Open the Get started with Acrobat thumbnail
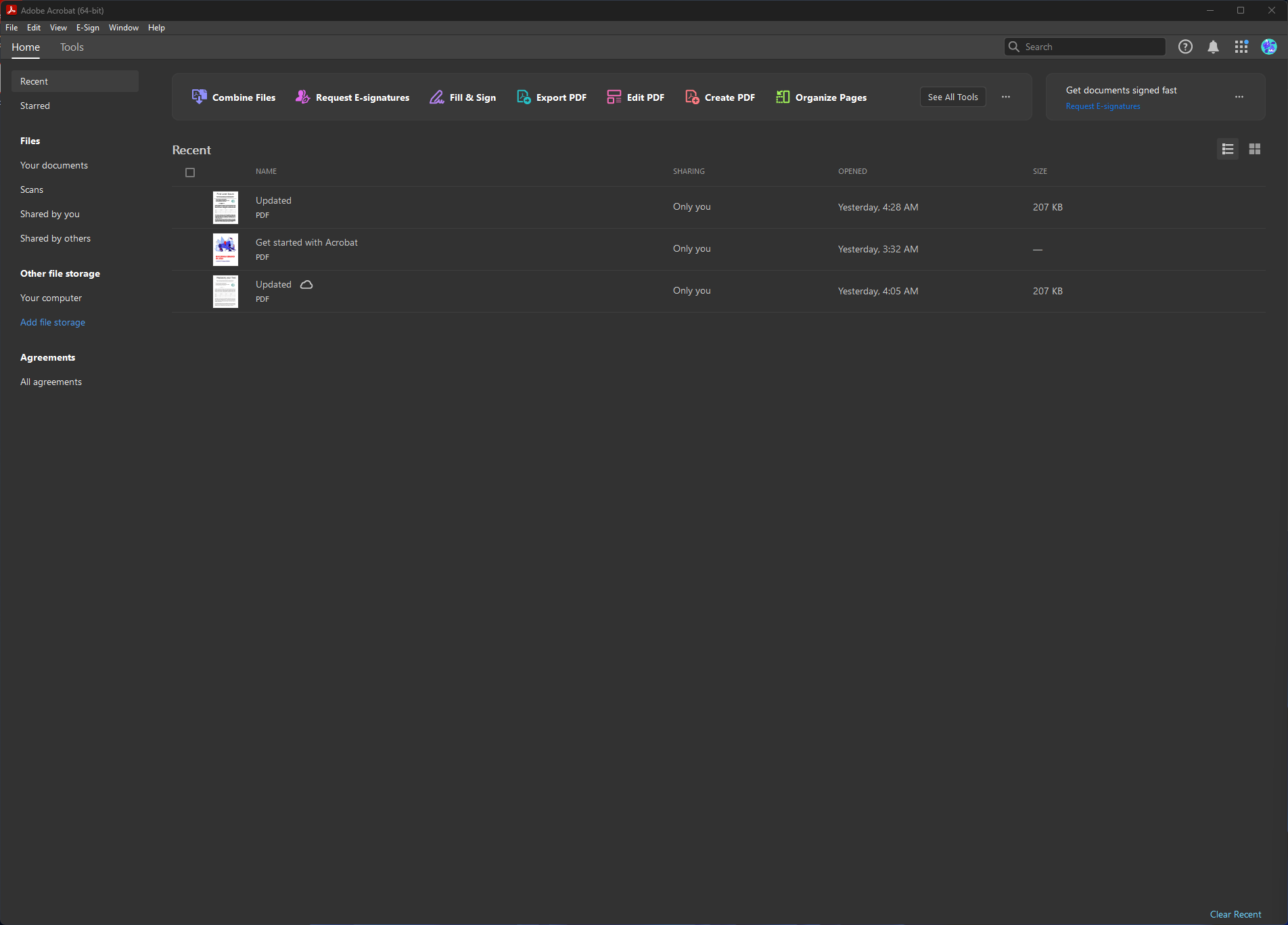 [x=225, y=250]
